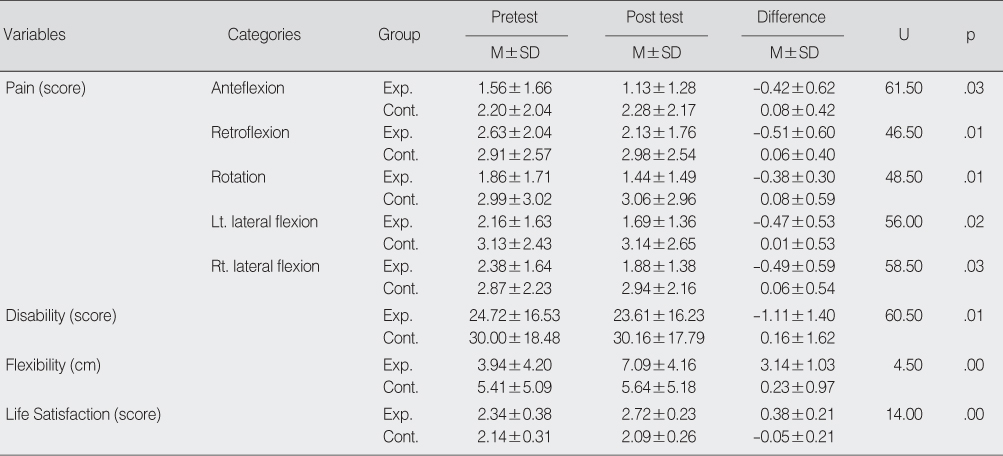Viewport: 1003px width, 456px height.
Task: Click the U column header
Action: coord(904,35)
